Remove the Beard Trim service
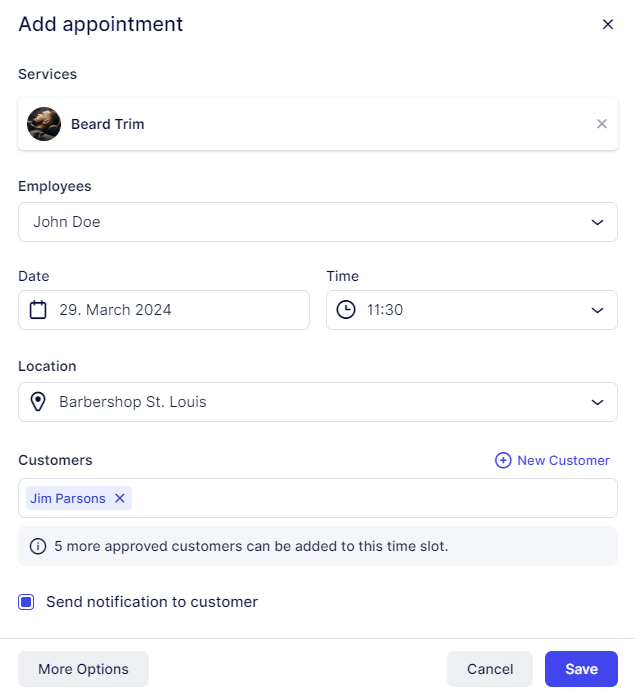The height and width of the screenshot is (694, 635). (602, 124)
